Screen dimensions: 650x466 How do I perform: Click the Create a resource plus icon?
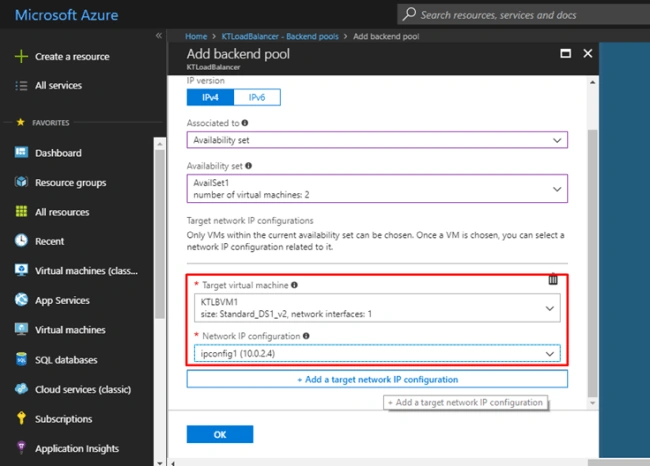tap(21, 56)
